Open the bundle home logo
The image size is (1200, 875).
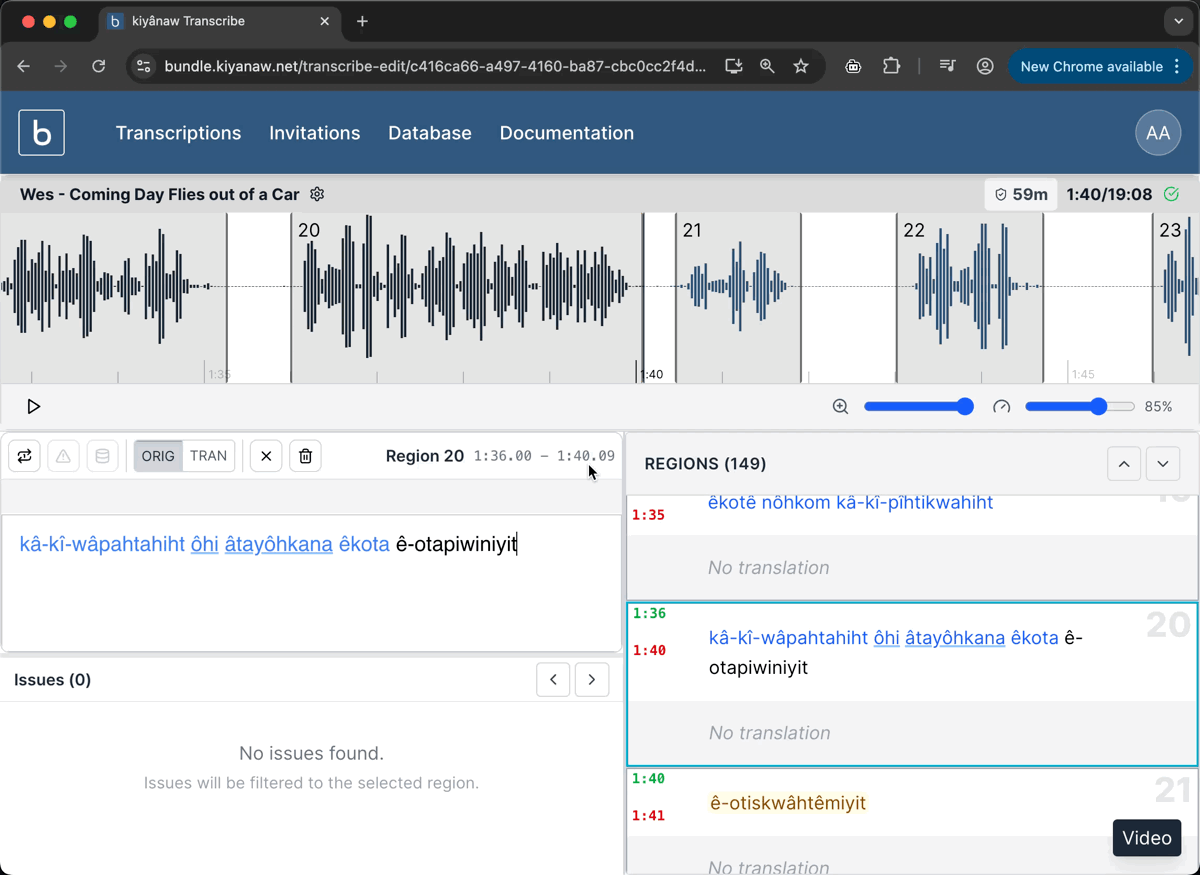(42, 133)
